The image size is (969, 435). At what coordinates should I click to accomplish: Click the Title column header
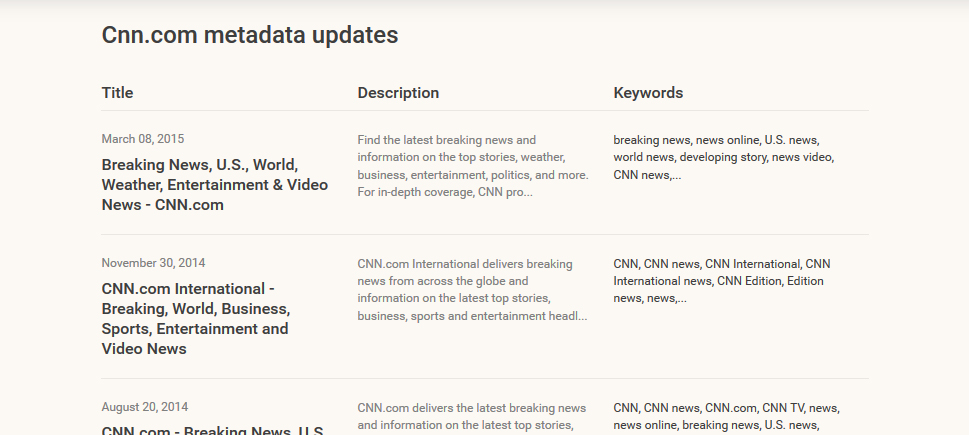117,93
